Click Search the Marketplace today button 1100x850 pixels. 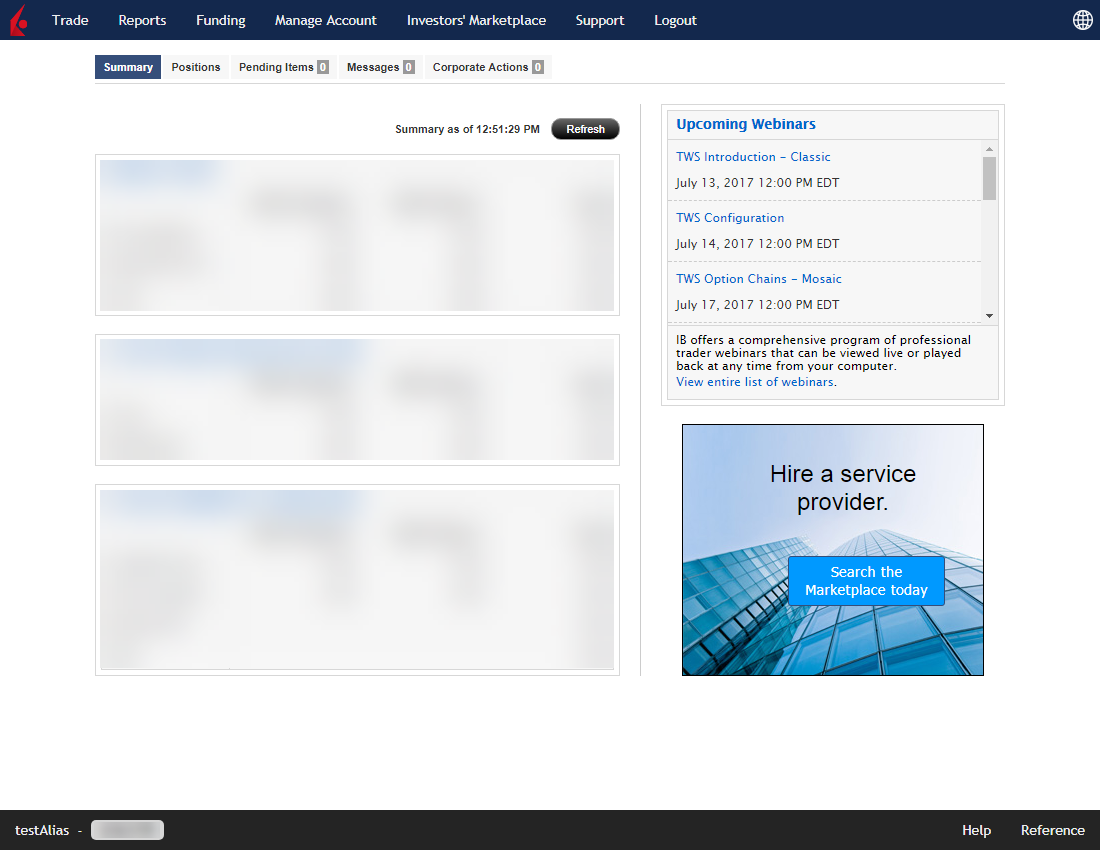coord(866,581)
